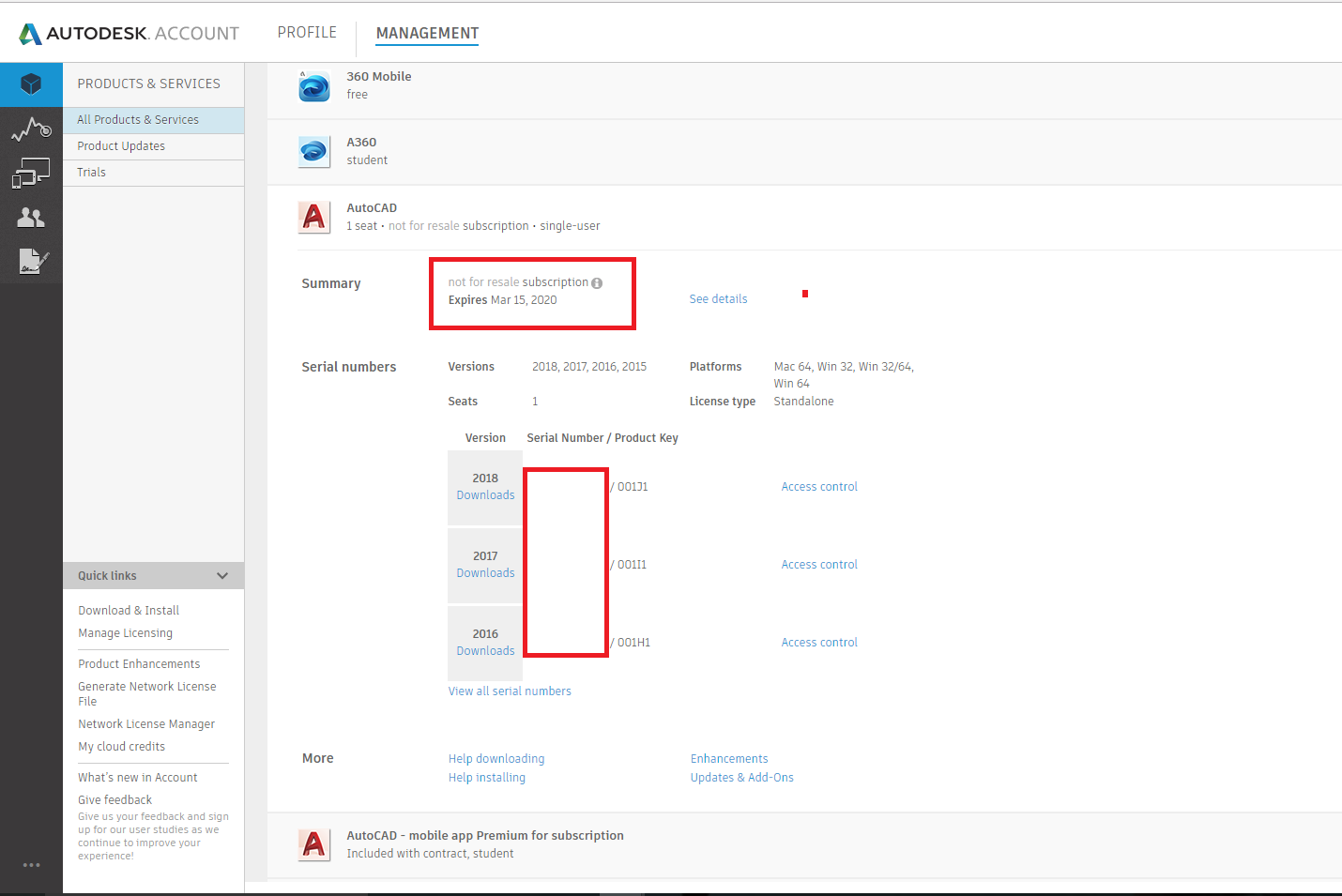Open the devices icon in sidebar
The image size is (1342, 896).
[x=31, y=174]
